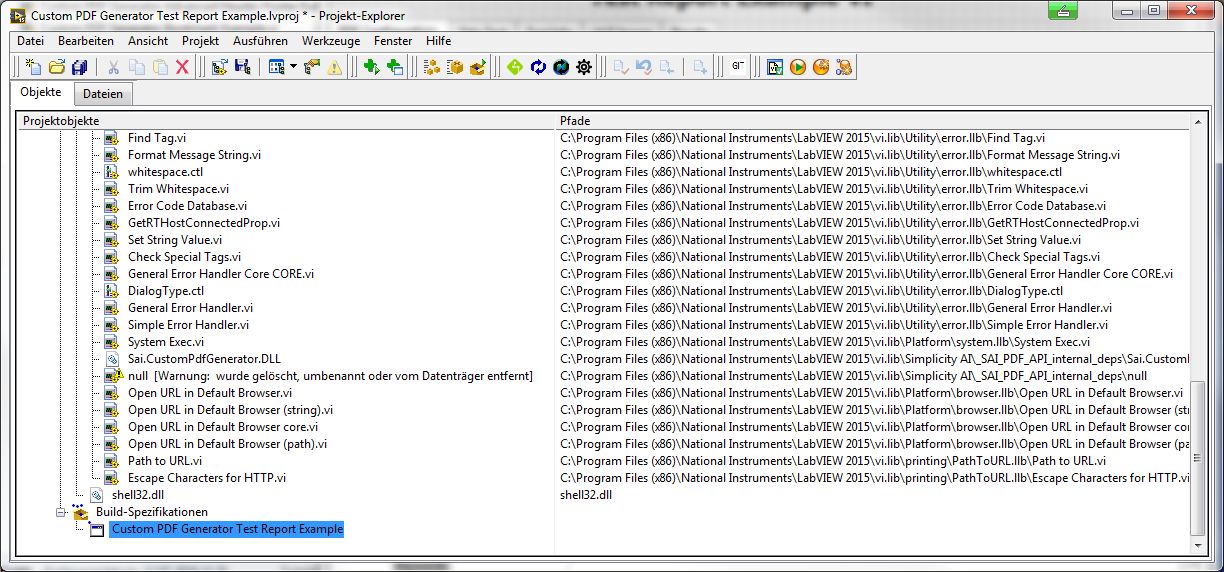Select Escape Characters for HTTP.vi item

click(207, 478)
